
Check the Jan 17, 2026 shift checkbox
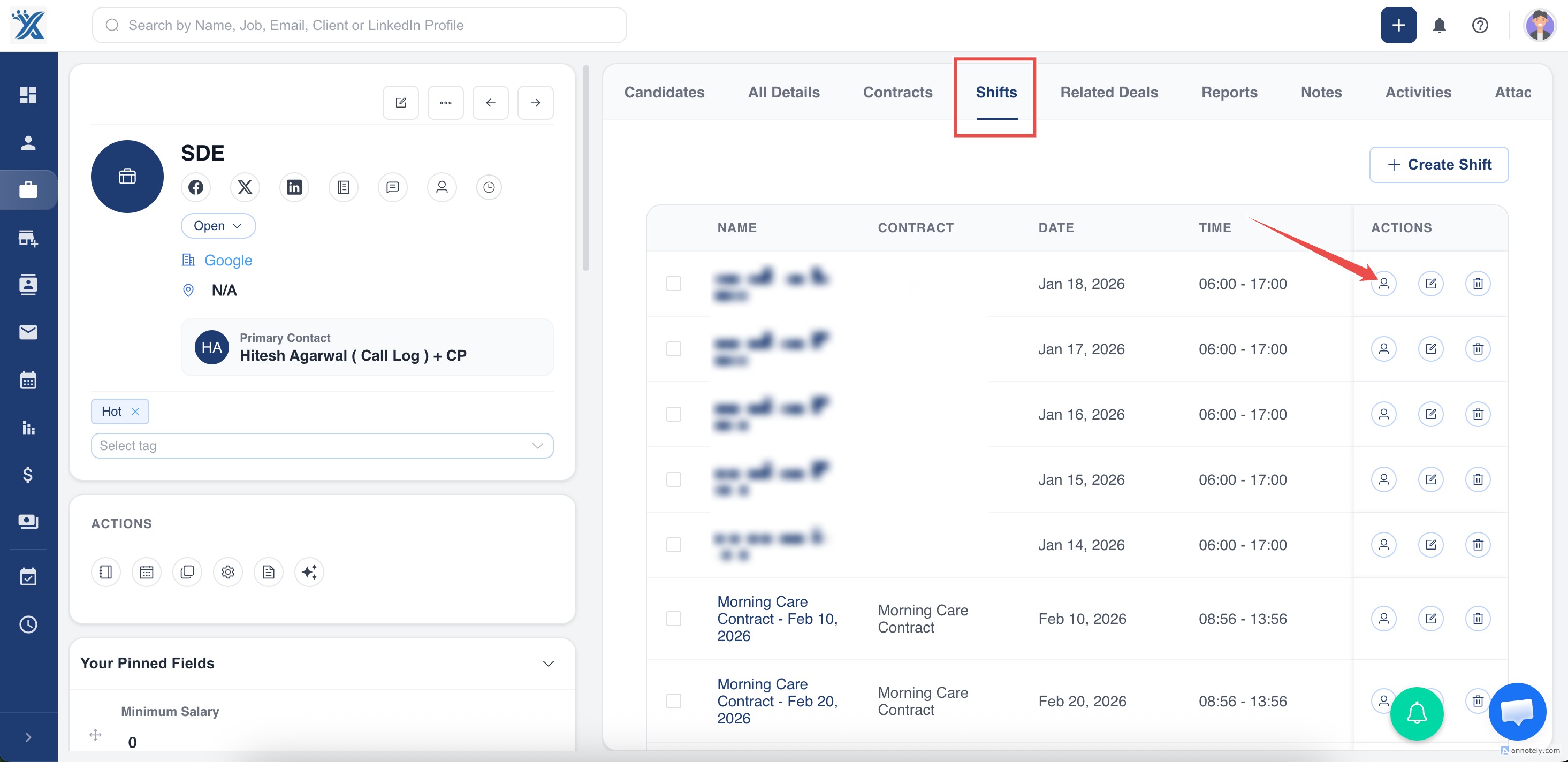point(673,349)
